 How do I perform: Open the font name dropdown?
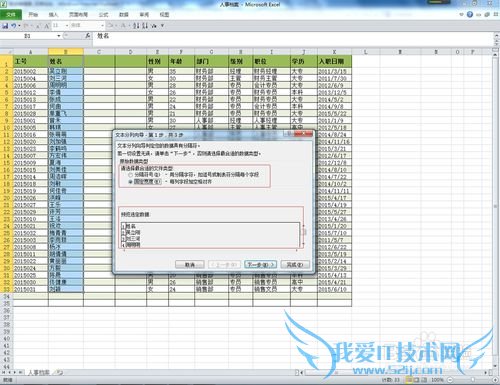pyautogui.click(x=102, y=25)
